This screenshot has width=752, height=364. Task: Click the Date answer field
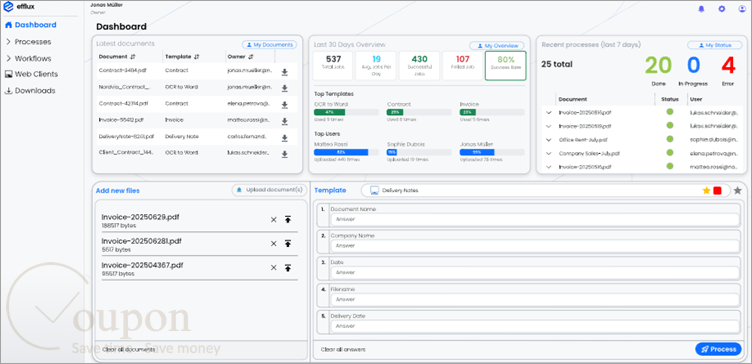tap(535, 272)
